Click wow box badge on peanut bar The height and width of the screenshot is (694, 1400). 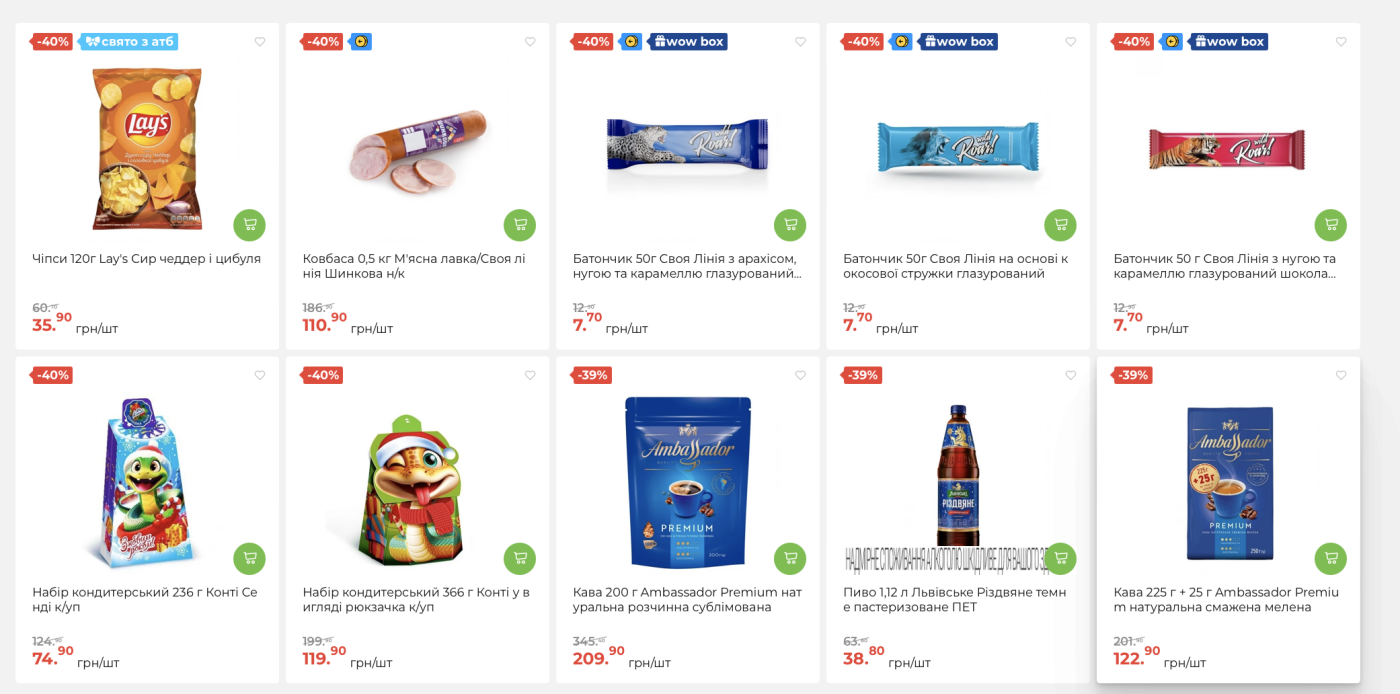point(688,42)
